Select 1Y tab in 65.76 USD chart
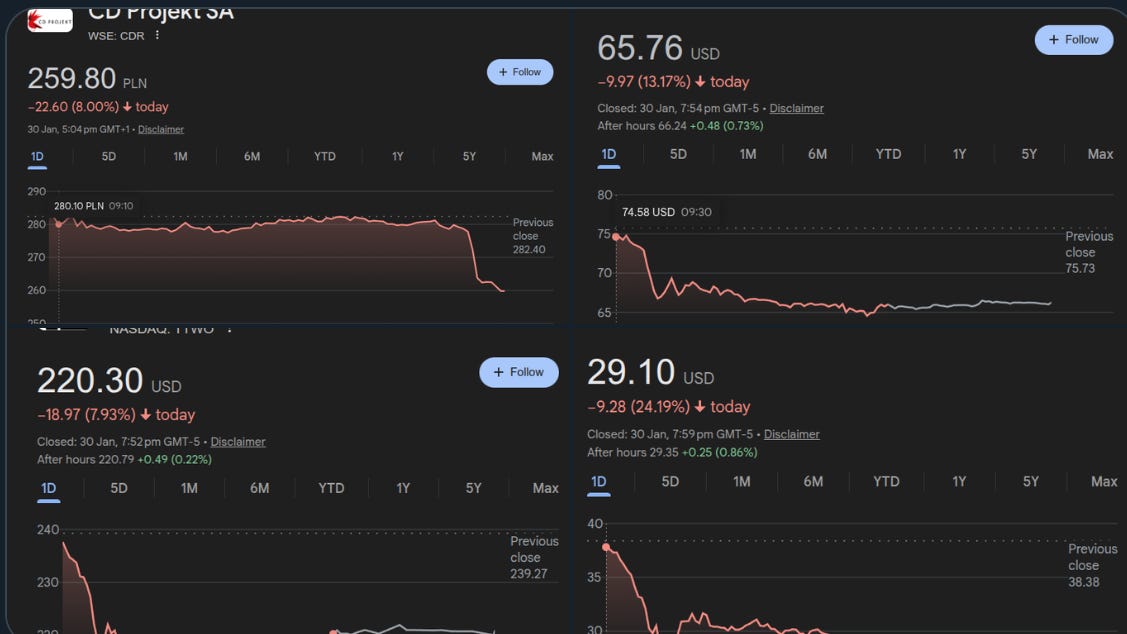Viewport: 1127px width, 634px height. pos(960,155)
